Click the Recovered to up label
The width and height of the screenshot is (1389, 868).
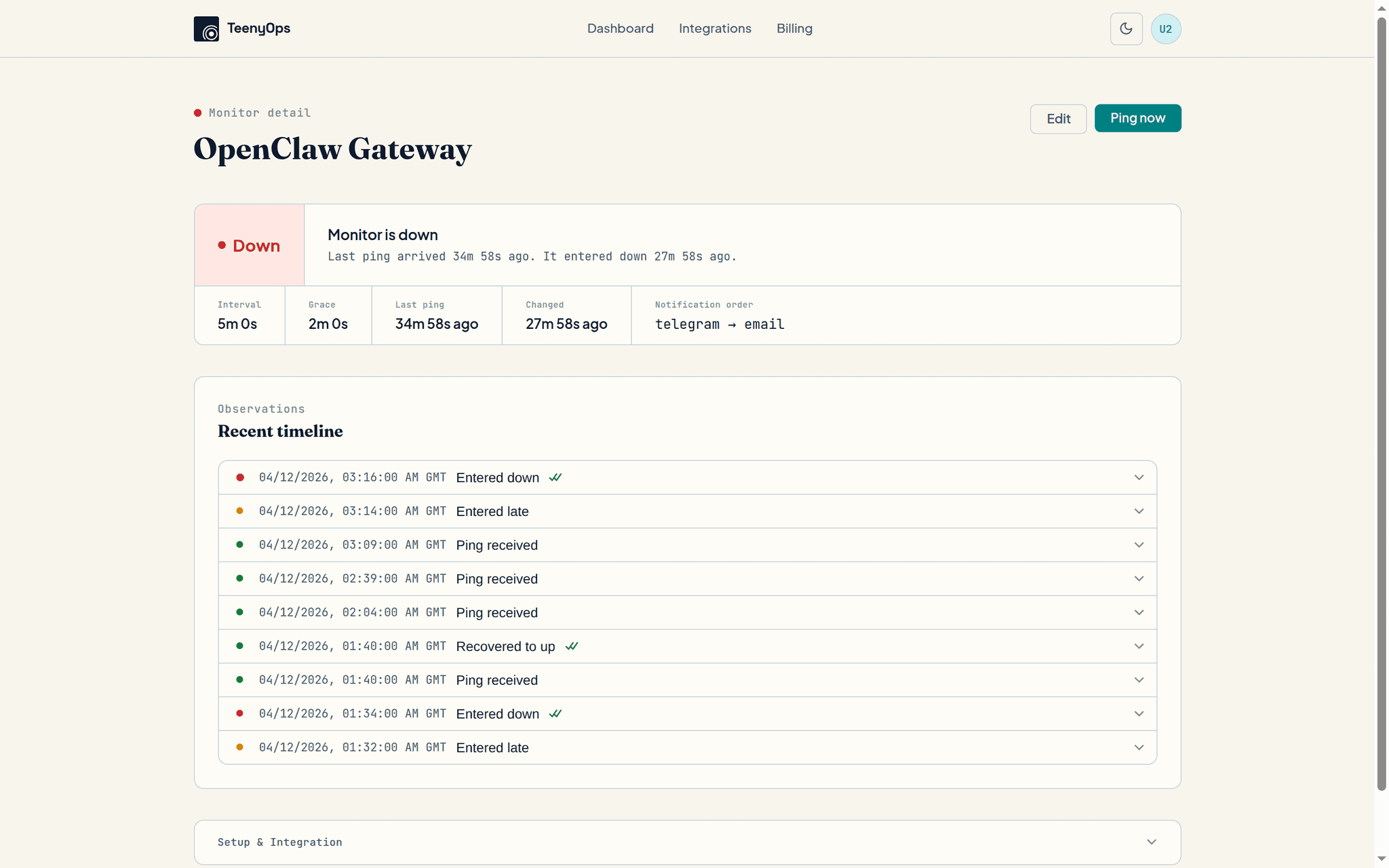pos(505,646)
